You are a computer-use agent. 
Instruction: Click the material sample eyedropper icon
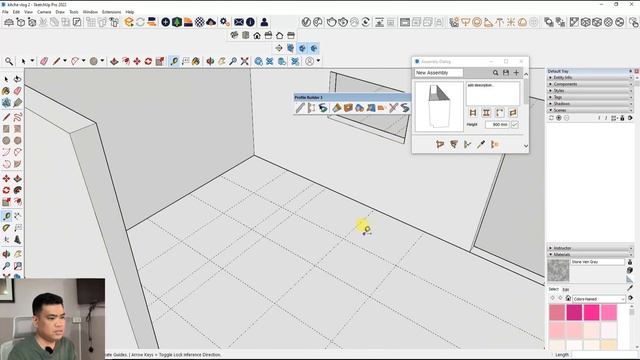pyautogui.click(x=630, y=288)
